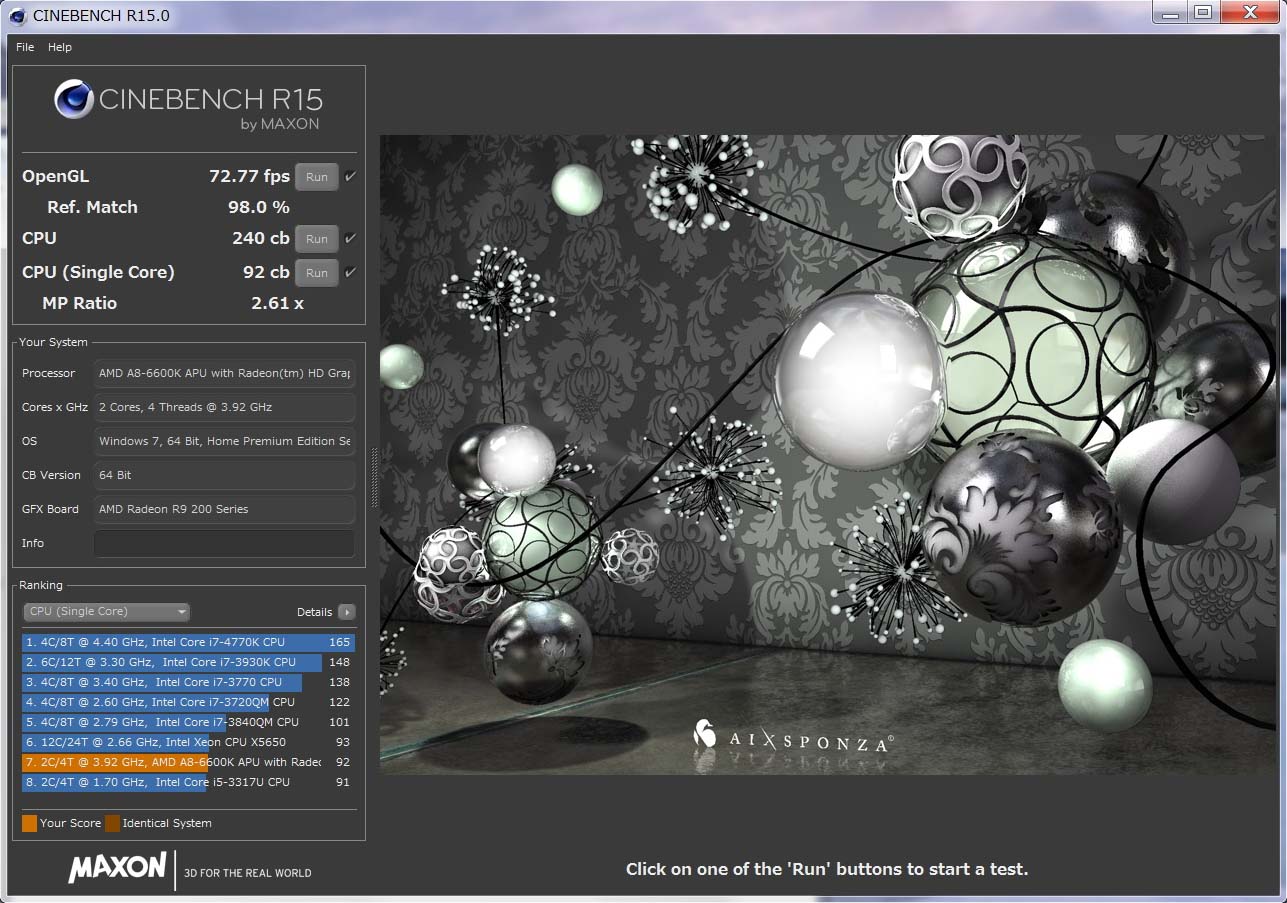Open the File menu
The height and width of the screenshot is (903, 1287).
[25, 47]
